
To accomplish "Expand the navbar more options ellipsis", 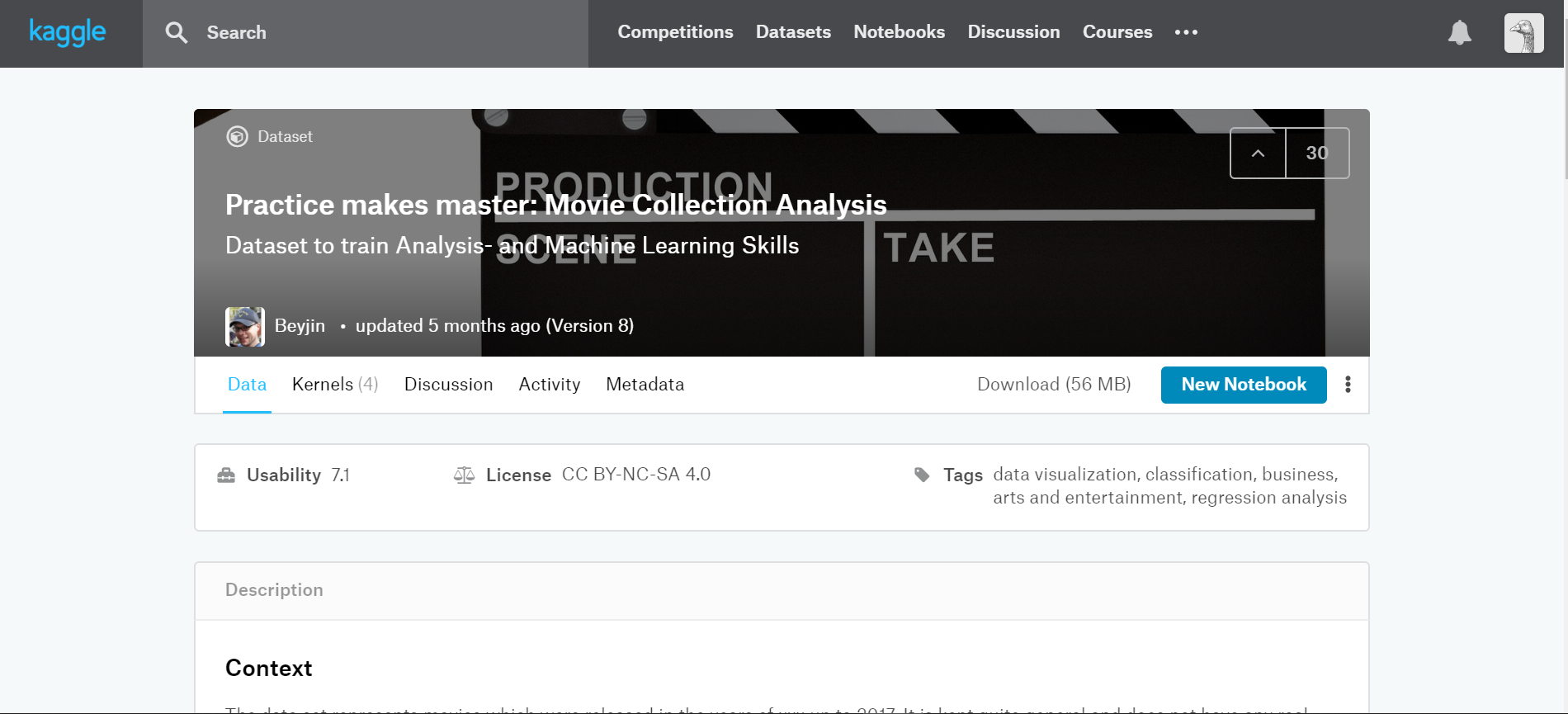I will (1186, 32).
